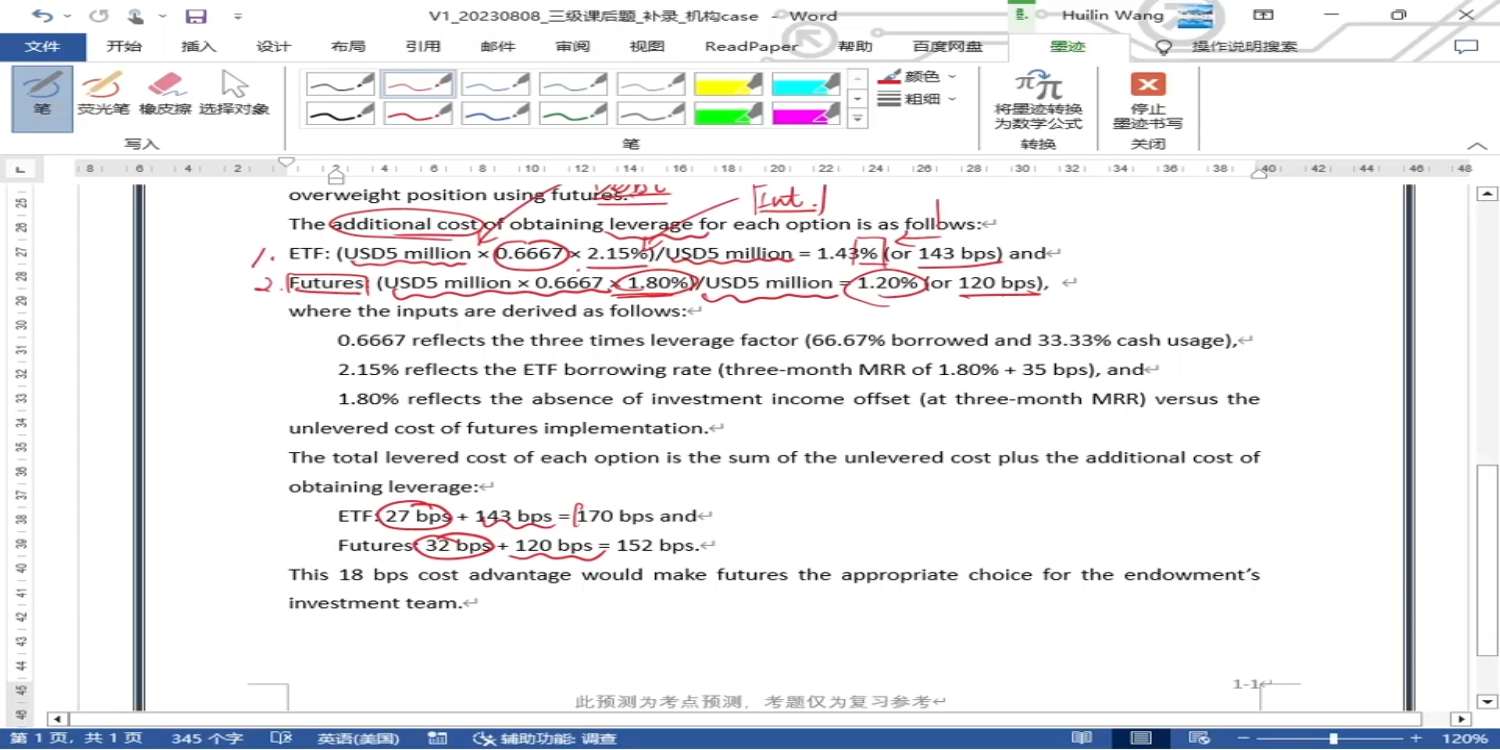Viewport: 1500px width, 750px height.
Task: Switch to Read Mode view in status bar
Action: [x=1081, y=738]
